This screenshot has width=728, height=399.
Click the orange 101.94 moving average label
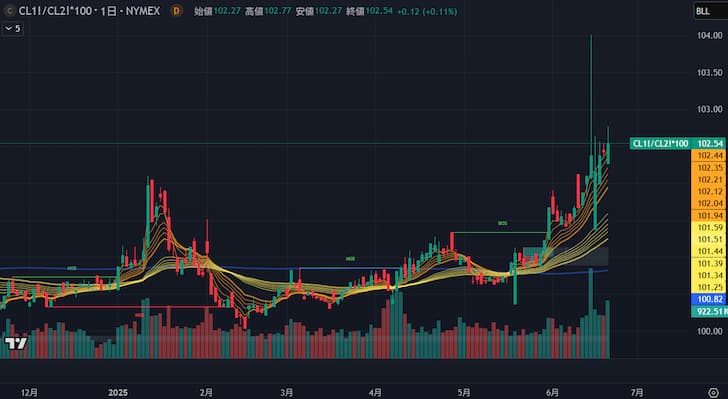tap(709, 216)
